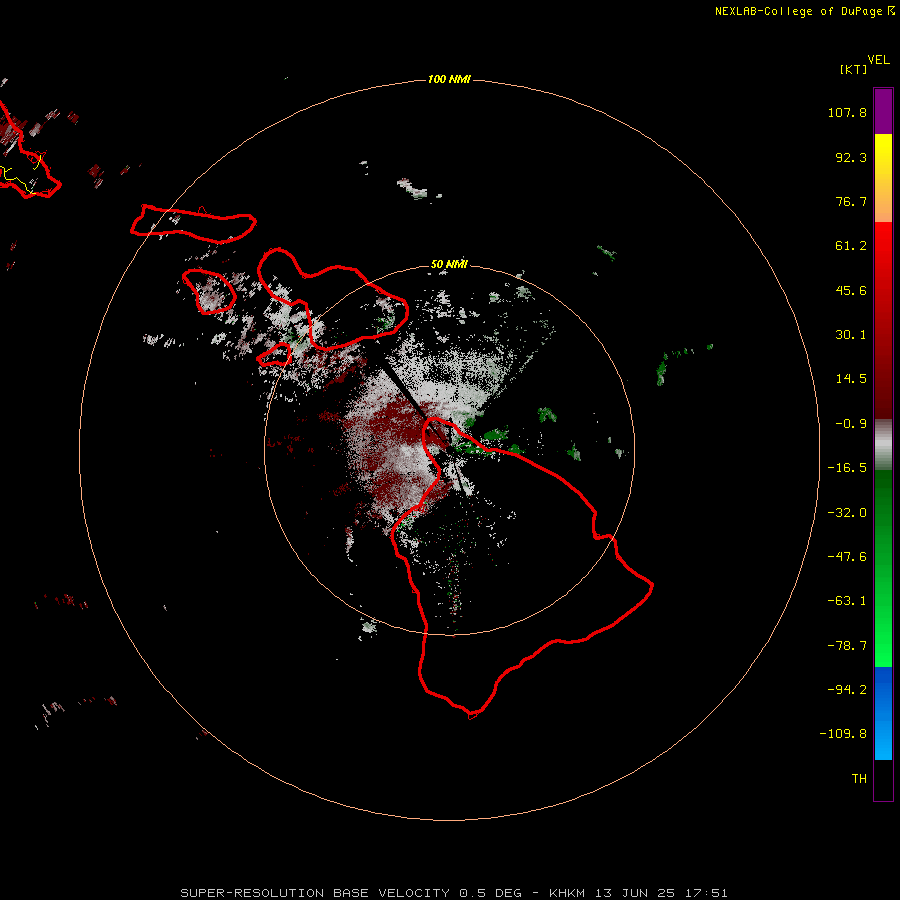Viewport: 900px width, 900px height.
Task: Click the -32.0 legend value
Action: (x=847, y=513)
